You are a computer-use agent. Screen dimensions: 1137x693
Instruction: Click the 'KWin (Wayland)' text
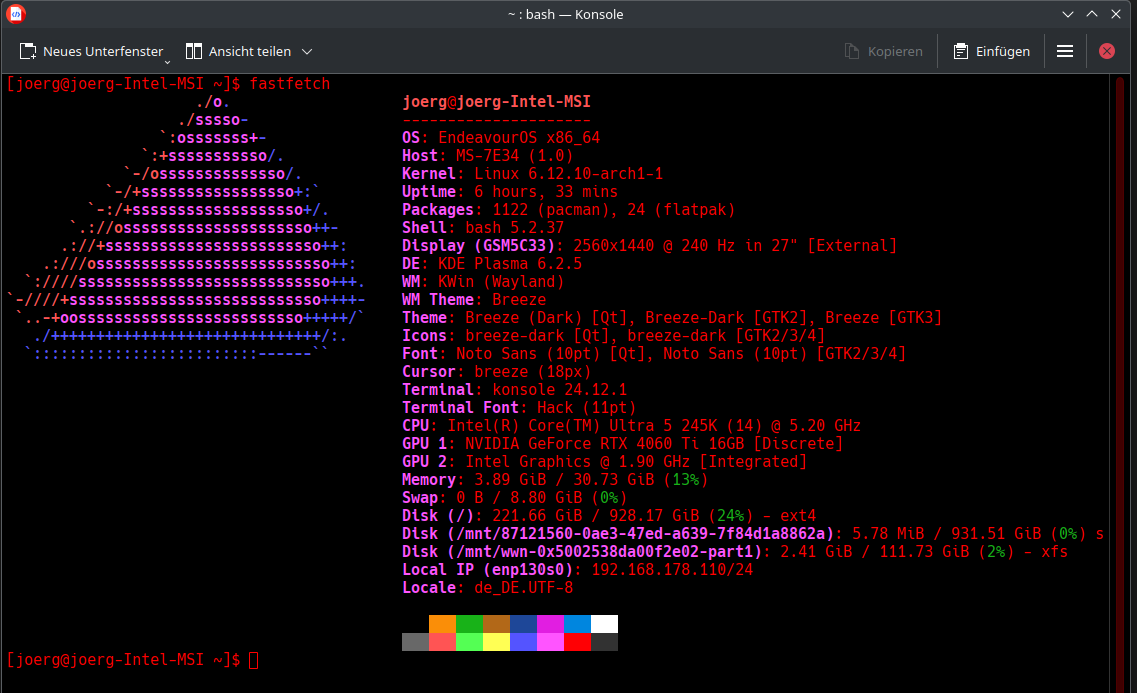click(x=501, y=282)
